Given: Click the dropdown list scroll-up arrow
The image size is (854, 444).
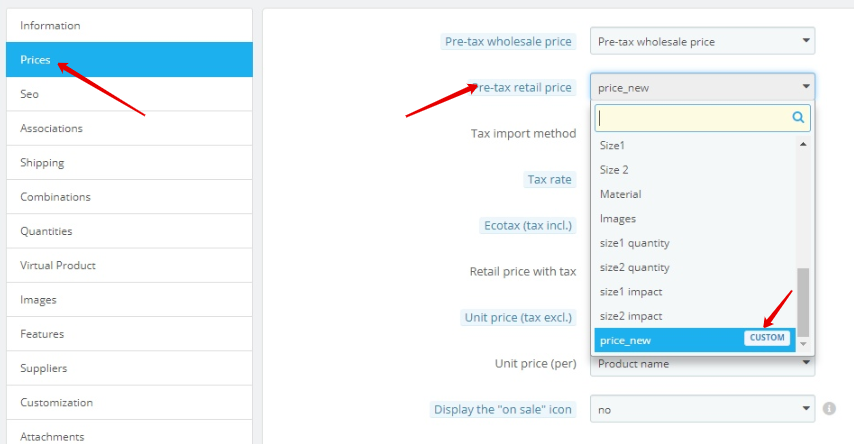Looking at the screenshot, I should pos(803,144).
